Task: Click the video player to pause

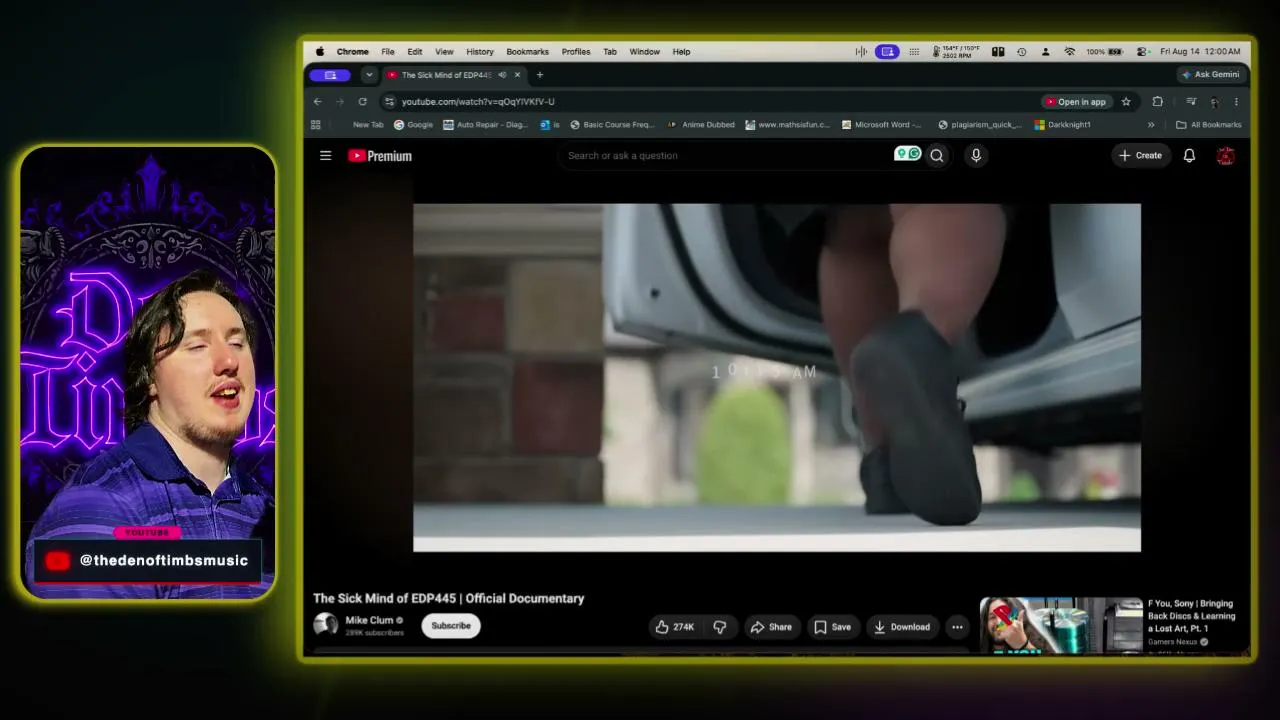Action: [777, 377]
